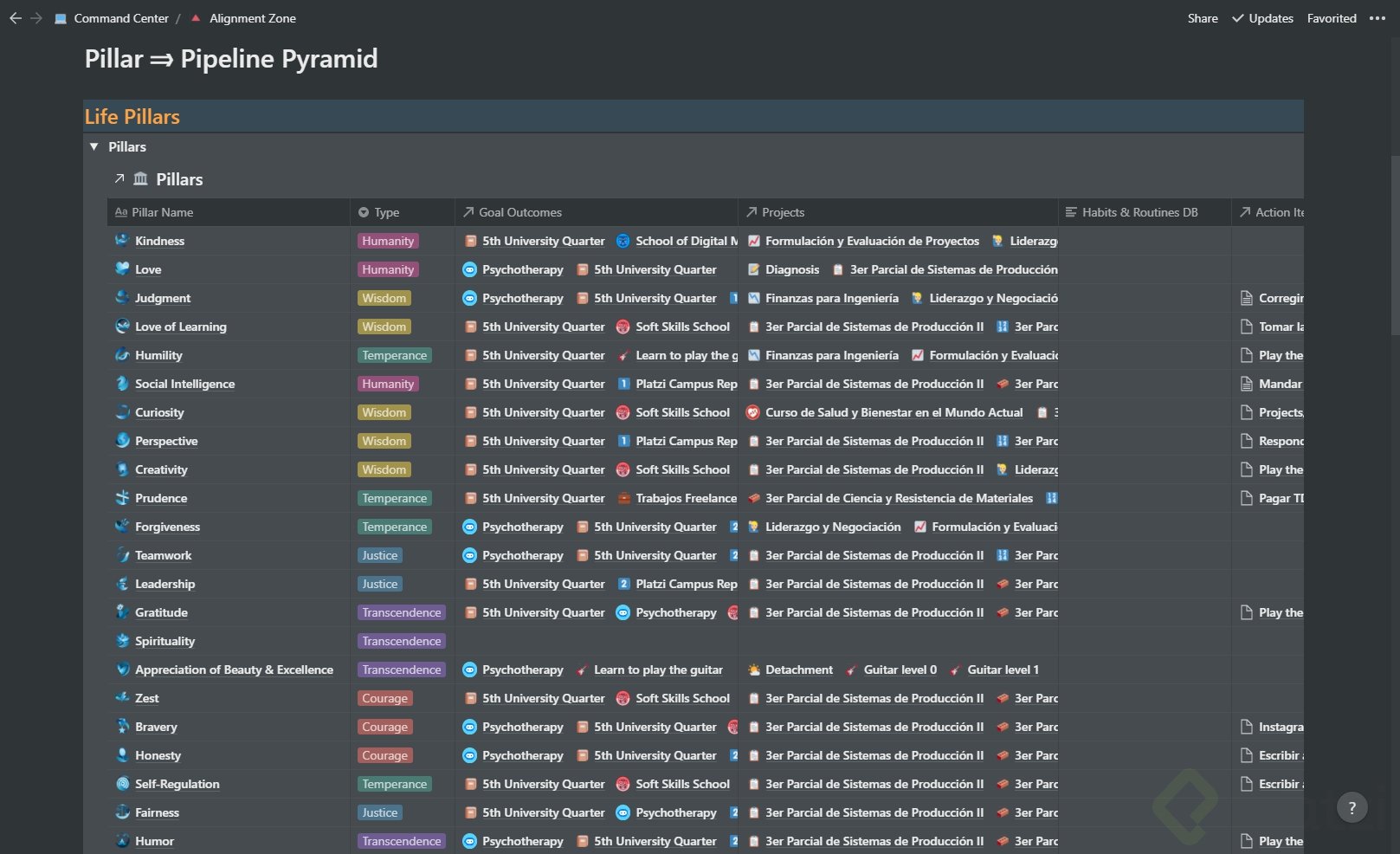Viewport: 1400px width, 854px height.
Task: Click the Pillars linked database arrow icon
Action: [x=119, y=179]
